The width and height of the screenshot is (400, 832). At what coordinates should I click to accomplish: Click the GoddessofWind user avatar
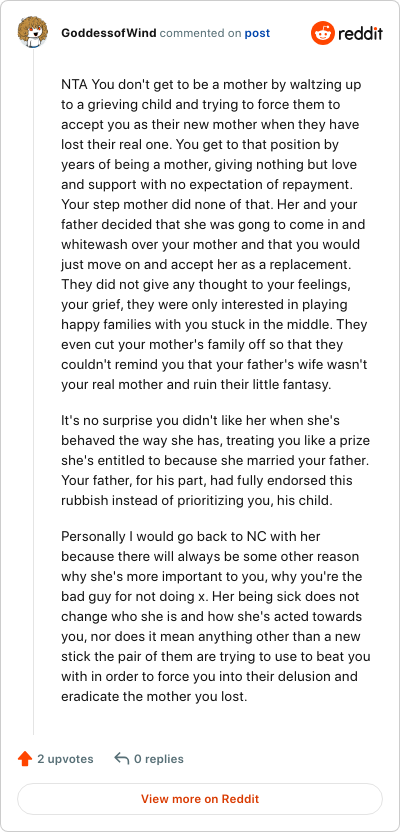pyautogui.click(x=33, y=32)
